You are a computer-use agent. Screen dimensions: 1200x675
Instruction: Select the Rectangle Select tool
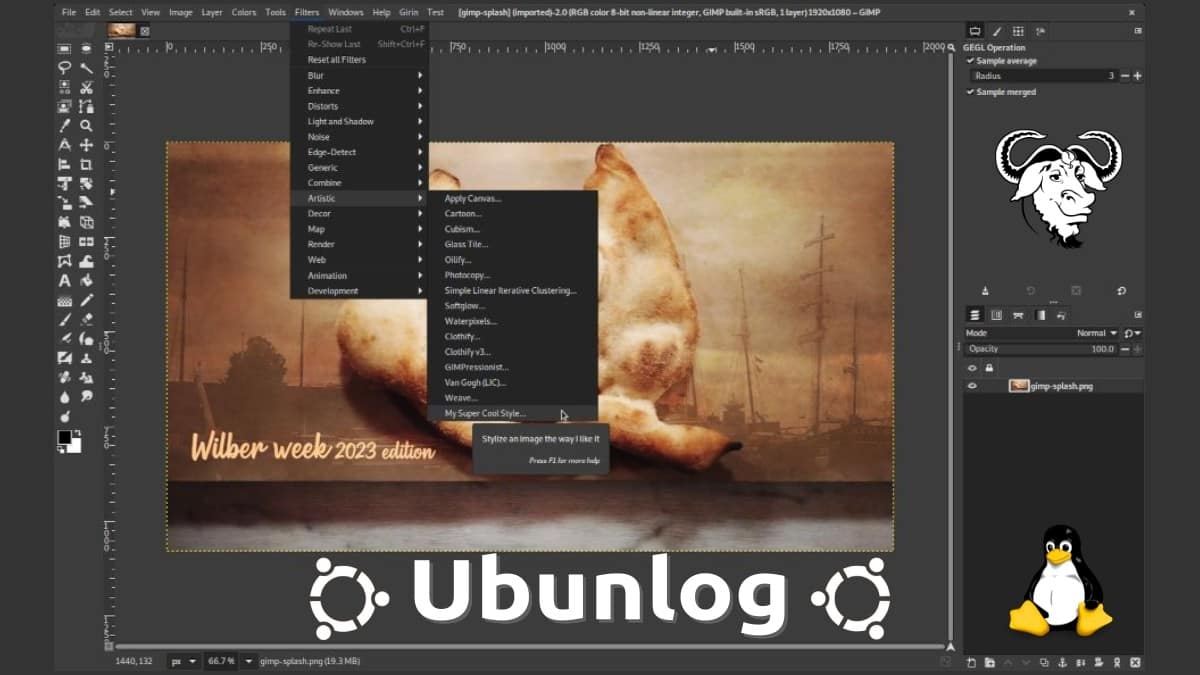(64, 47)
